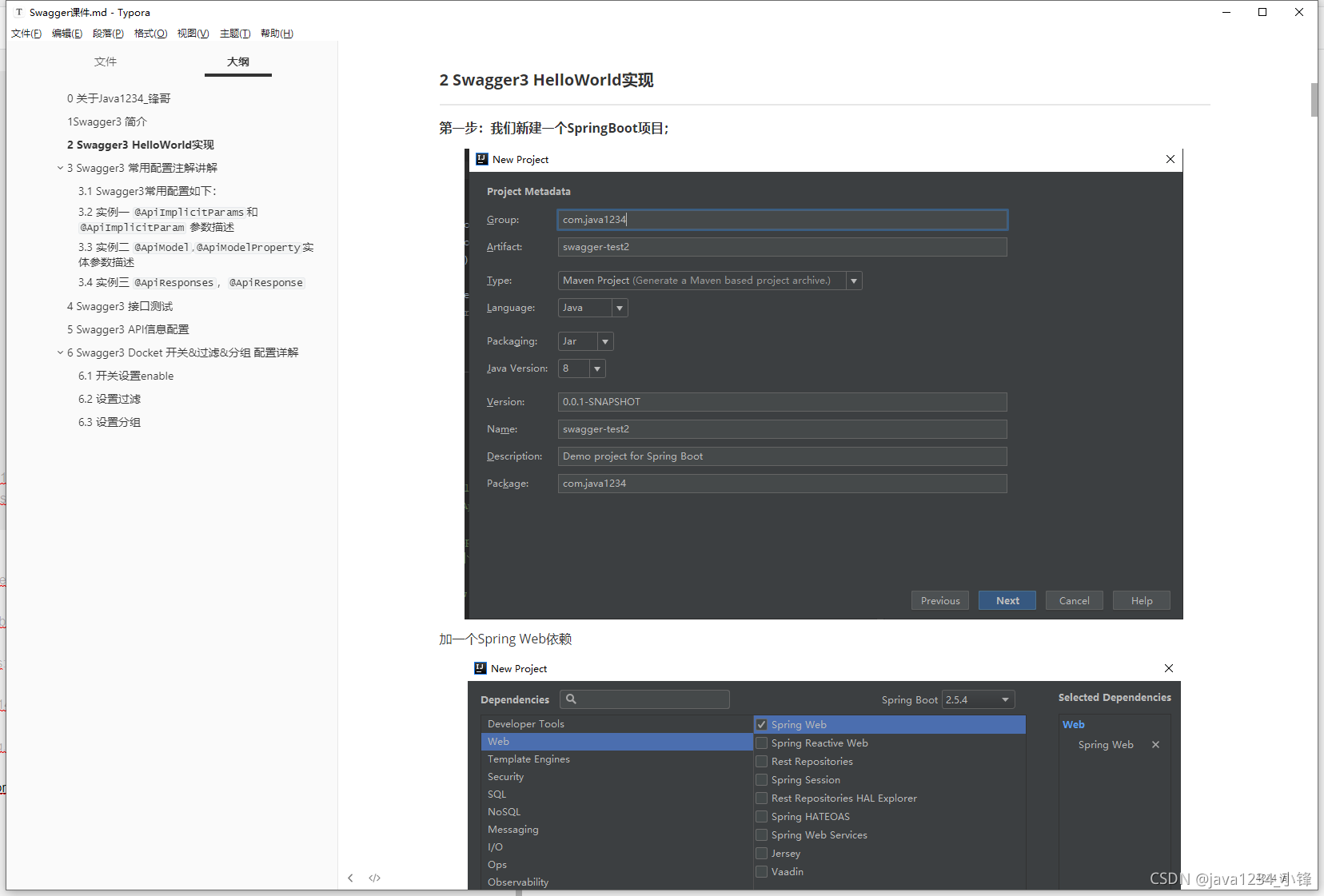Open the 视图(V) menu
The height and width of the screenshot is (896, 1324).
pyautogui.click(x=193, y=34)
